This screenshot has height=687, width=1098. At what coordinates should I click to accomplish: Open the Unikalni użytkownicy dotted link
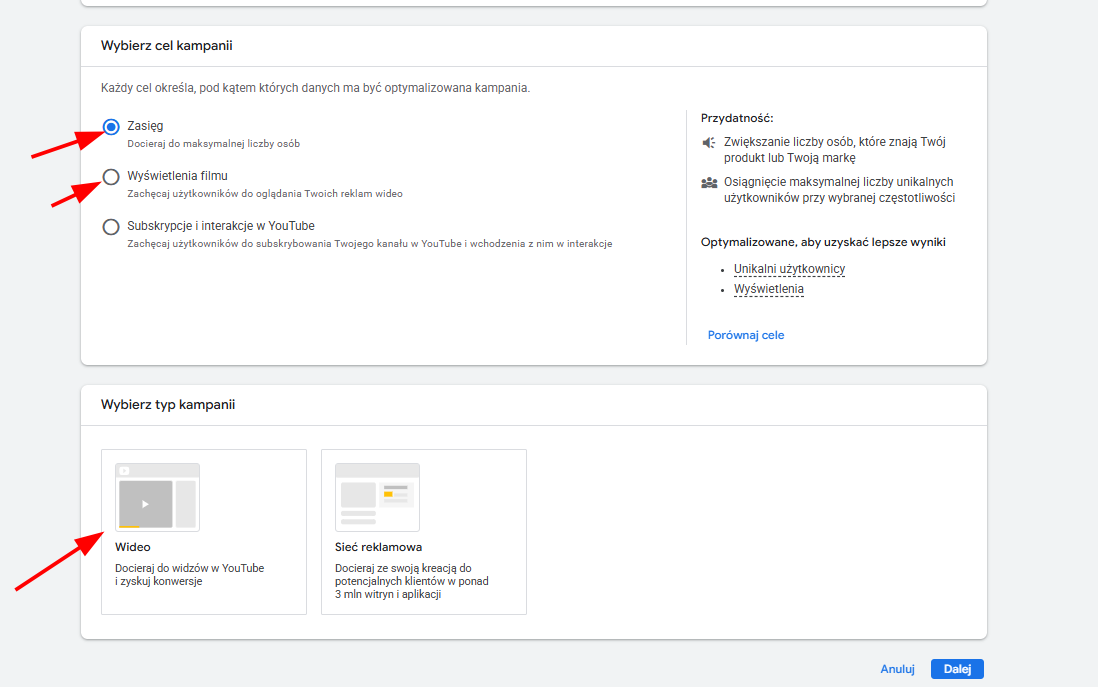[x=789, y=269]
